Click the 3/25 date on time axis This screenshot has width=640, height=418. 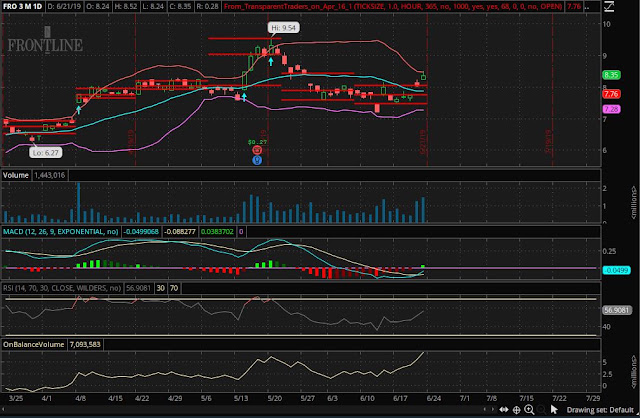(16, 398)
